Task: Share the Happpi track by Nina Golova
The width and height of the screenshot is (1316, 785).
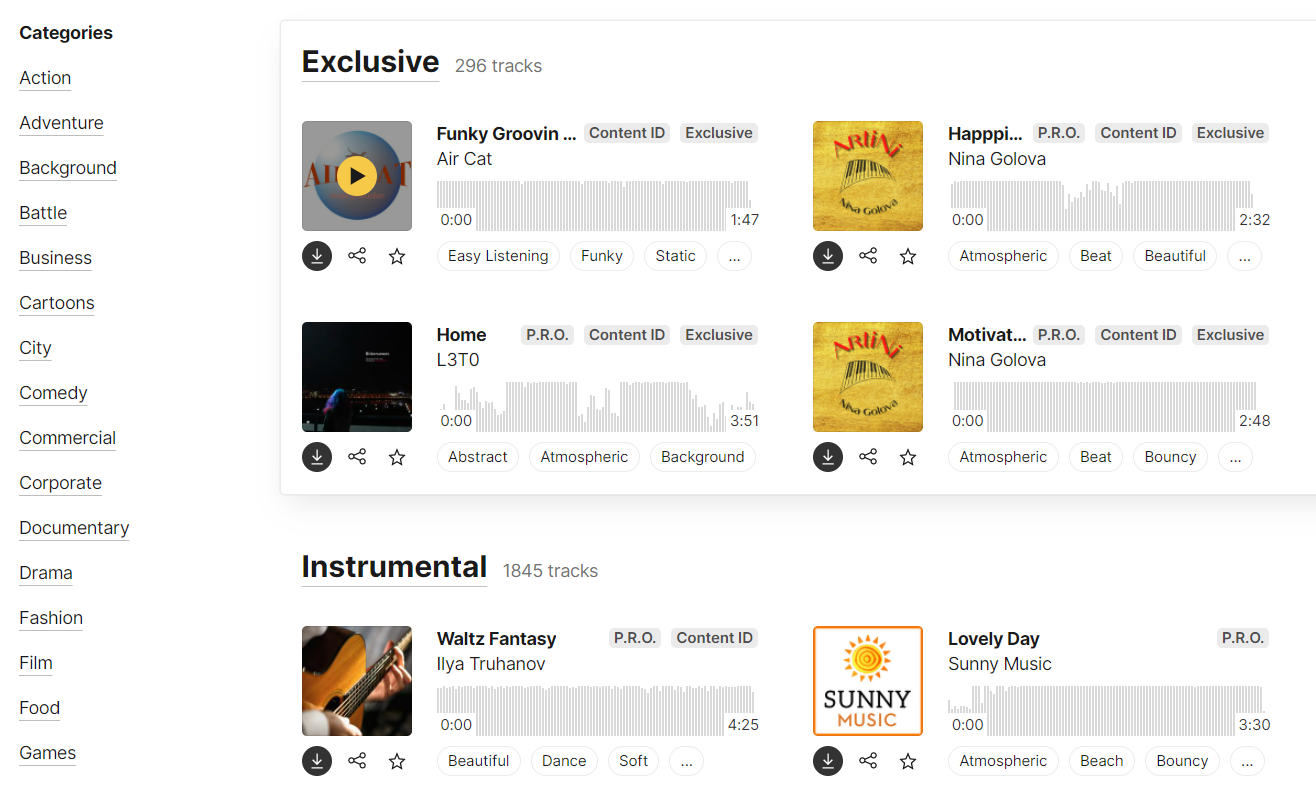Action: click(x=868, y=256)
